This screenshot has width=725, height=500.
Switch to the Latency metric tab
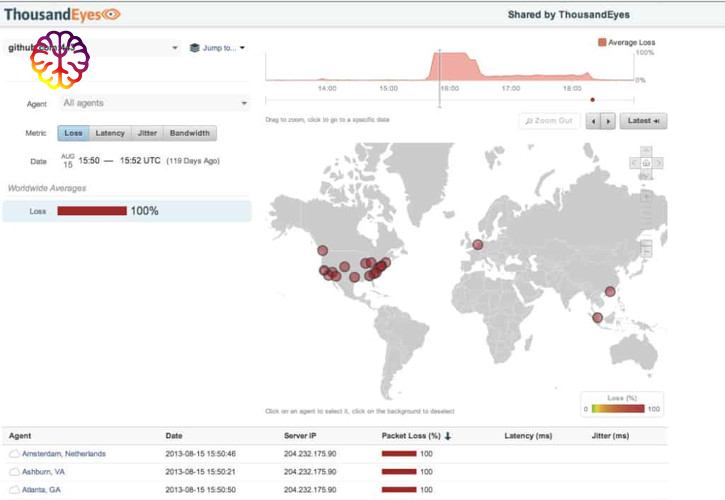pyautogui.click(x=110, y=133)
